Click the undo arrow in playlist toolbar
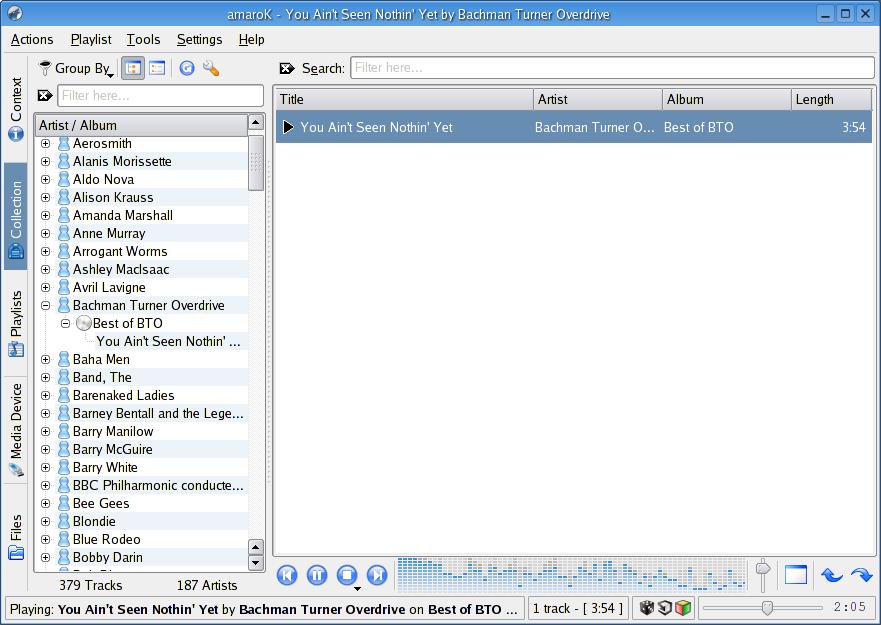The image size is (881, 625). coord(831,575)
